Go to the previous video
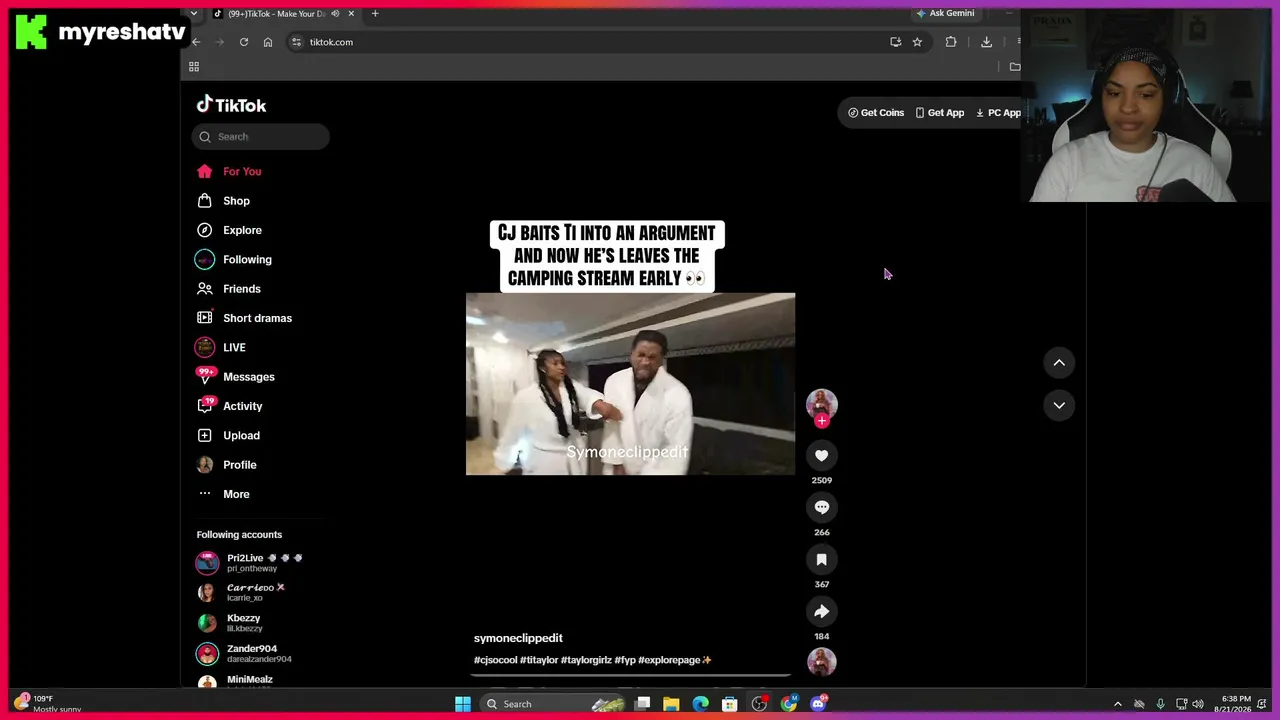Screen dimensions: 1280x720 pos(1059,363)
